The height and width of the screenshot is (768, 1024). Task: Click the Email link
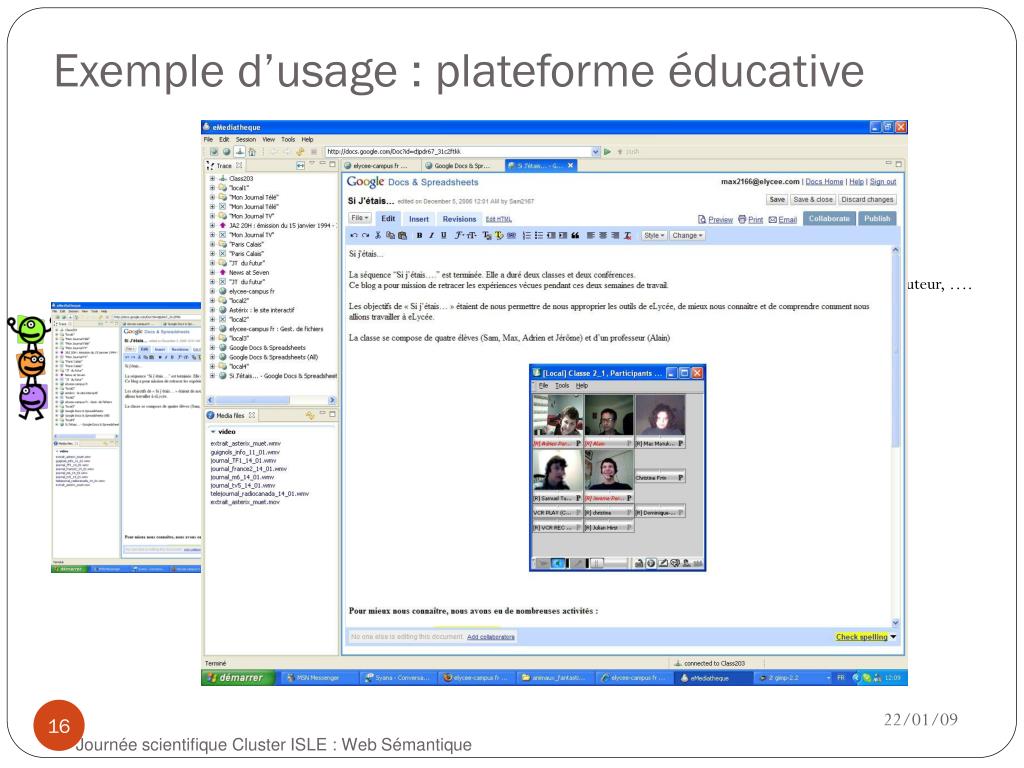787,220
